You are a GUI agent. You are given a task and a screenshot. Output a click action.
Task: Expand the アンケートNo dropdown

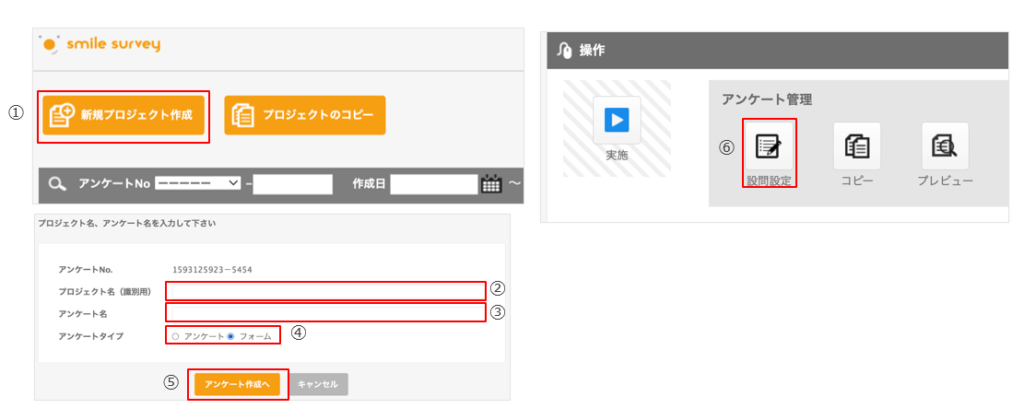(198, 184)
